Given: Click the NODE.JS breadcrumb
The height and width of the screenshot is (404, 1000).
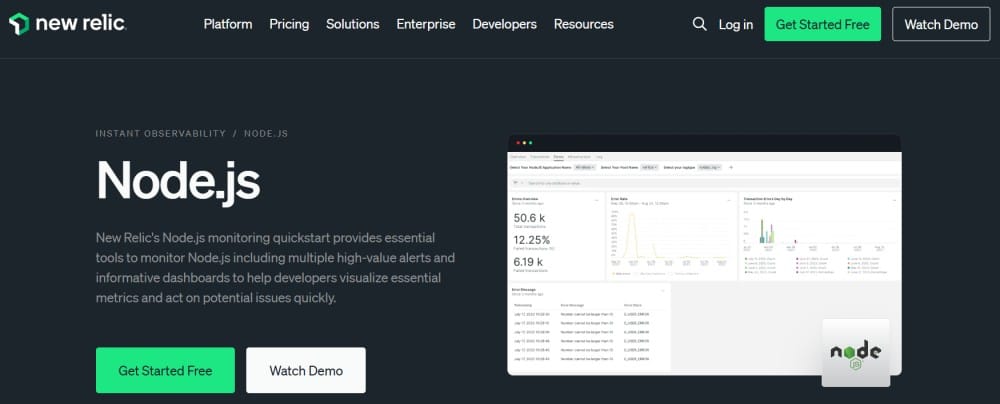Looking at the screenshot, I should (x=266, y=133).
